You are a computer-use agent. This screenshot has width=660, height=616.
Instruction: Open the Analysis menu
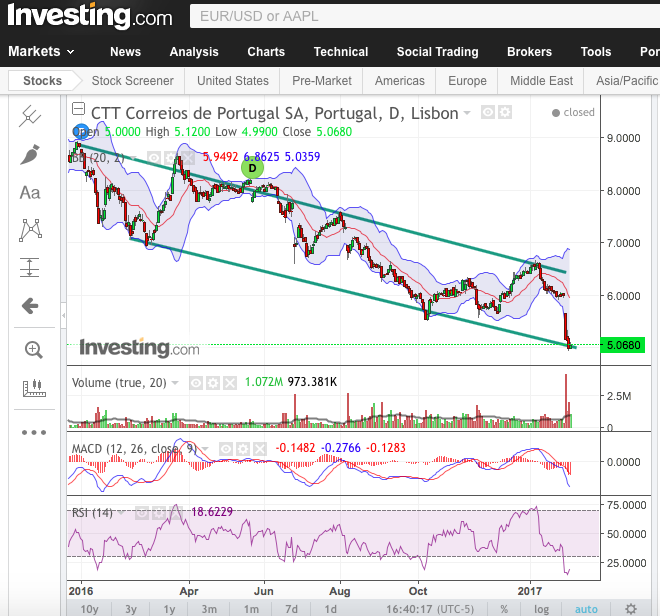point(194,52)
